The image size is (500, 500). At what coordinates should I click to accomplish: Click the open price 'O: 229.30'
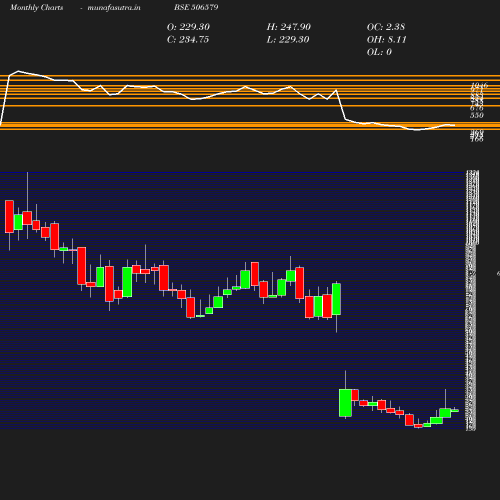188,27
